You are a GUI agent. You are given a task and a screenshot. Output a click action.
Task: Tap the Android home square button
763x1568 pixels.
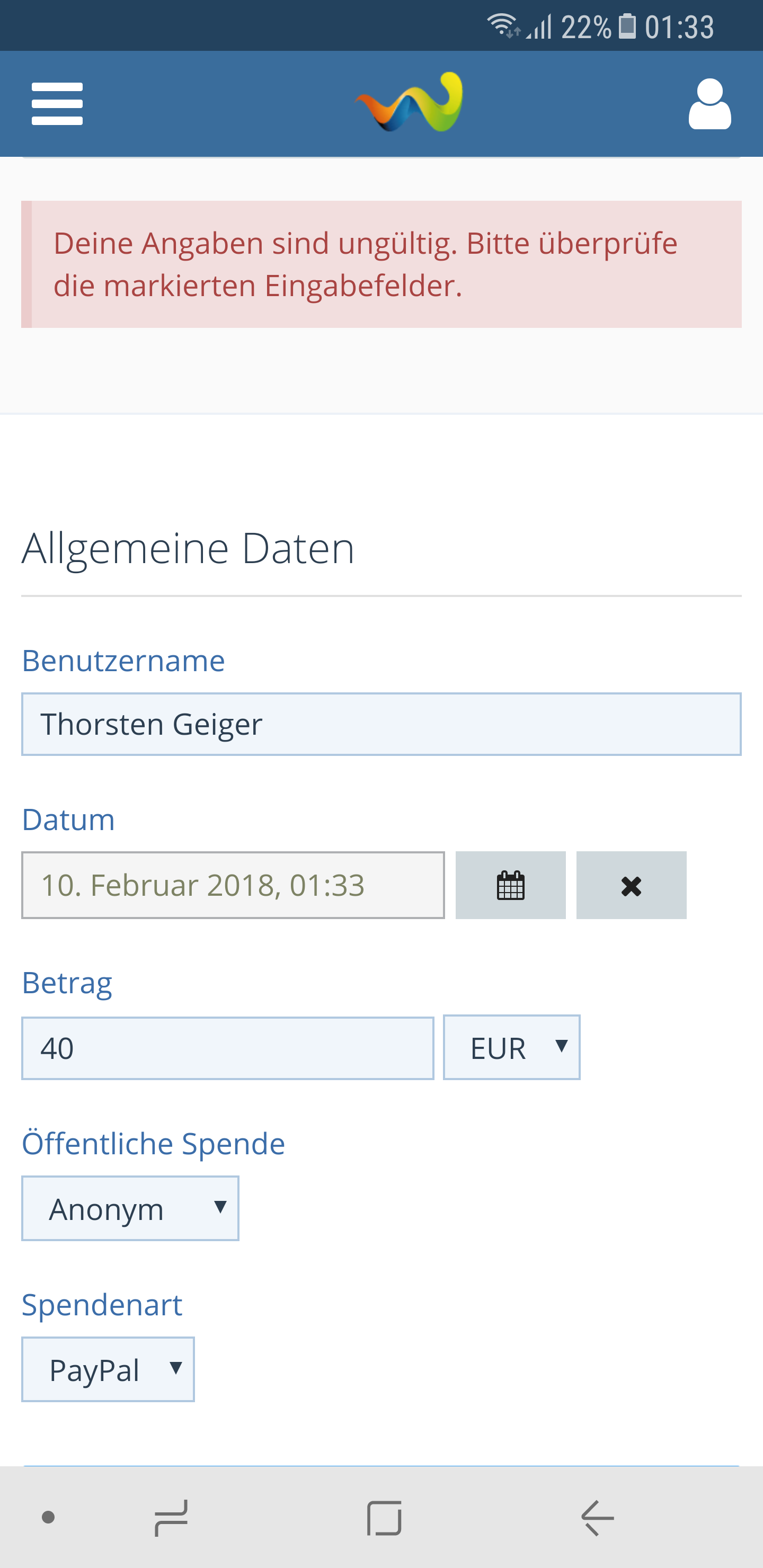(x=384, y=1518)
